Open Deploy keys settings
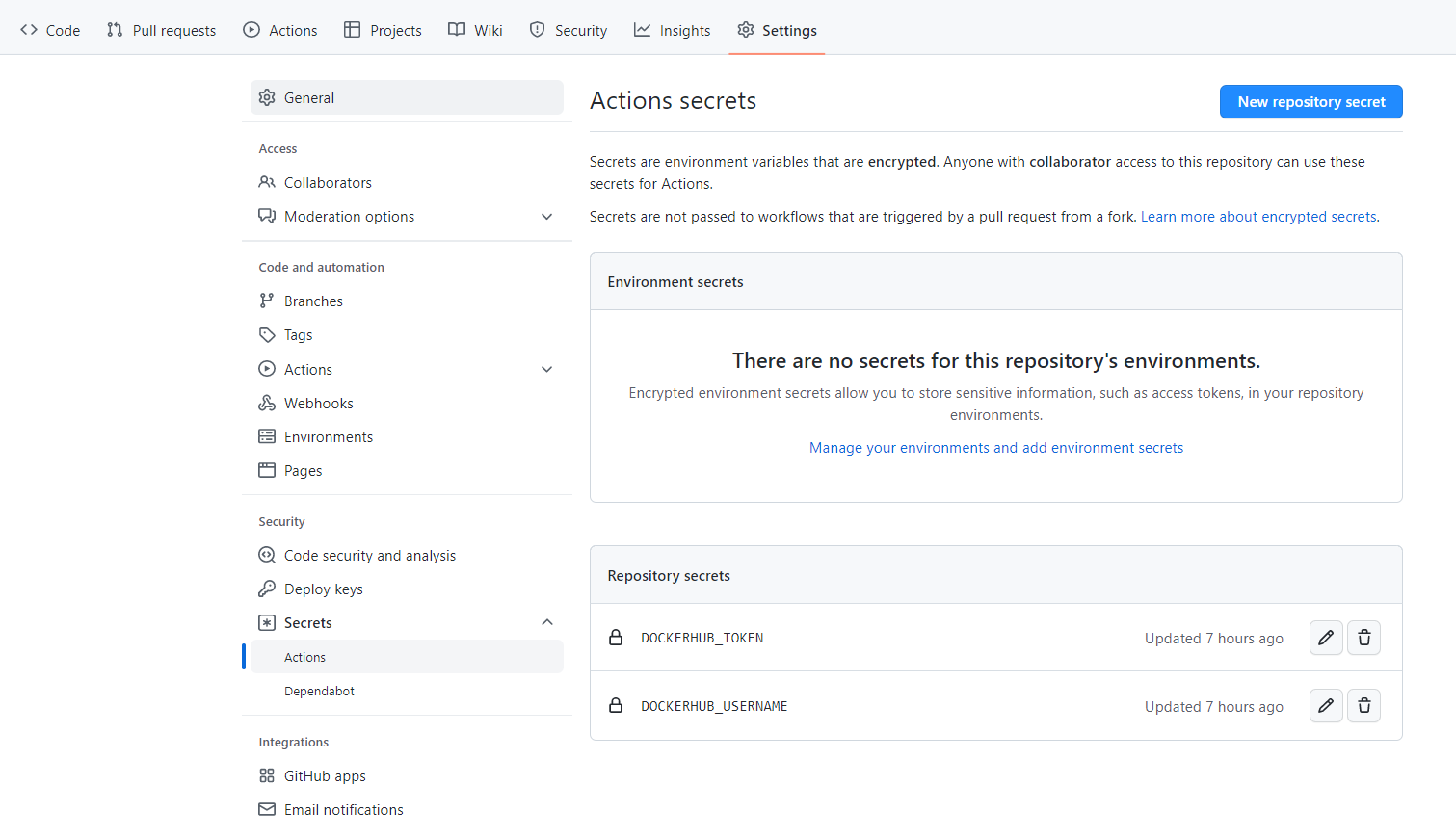This screenshot has width=1456, height=838. click(407, 589)
